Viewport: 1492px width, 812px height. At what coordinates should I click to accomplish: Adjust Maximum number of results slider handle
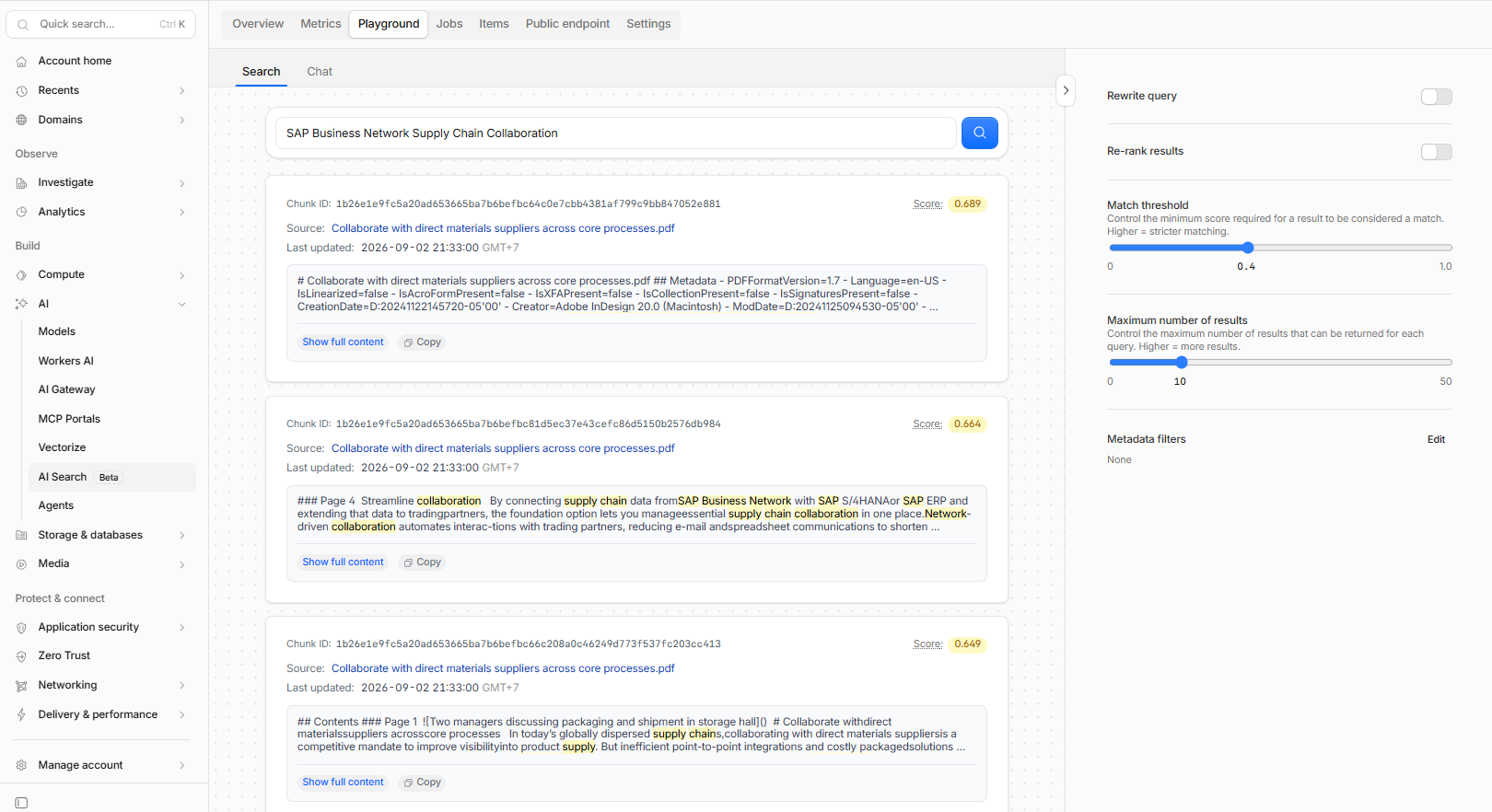[1182, 363]
